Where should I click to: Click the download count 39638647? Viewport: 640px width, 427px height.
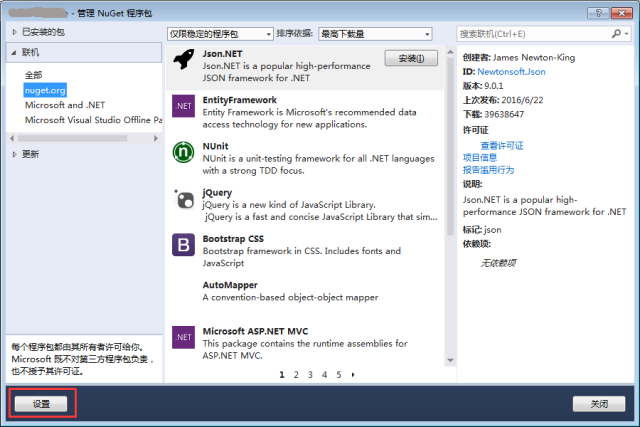[504, 115]
